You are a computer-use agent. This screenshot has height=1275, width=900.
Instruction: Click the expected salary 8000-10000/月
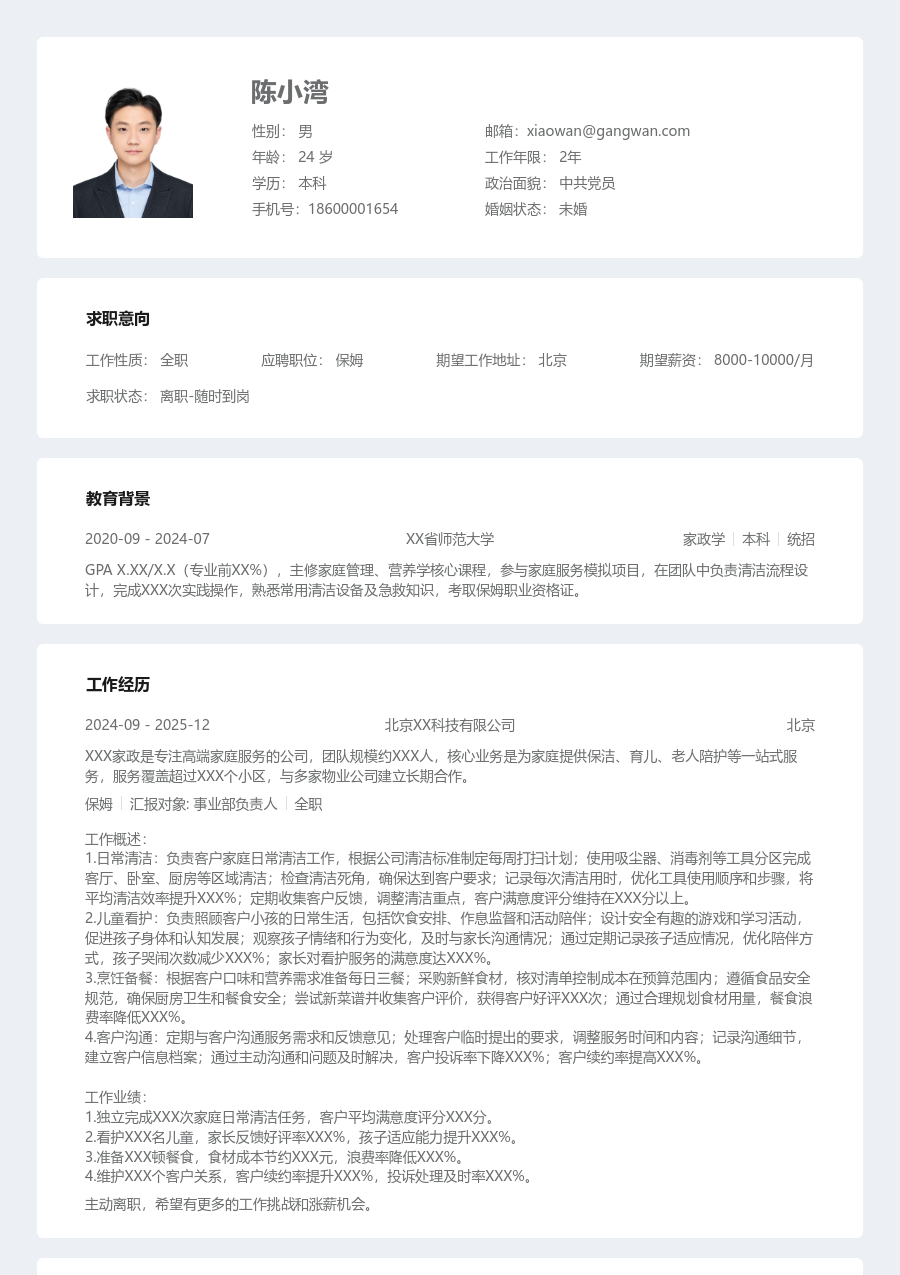point(764,360)
